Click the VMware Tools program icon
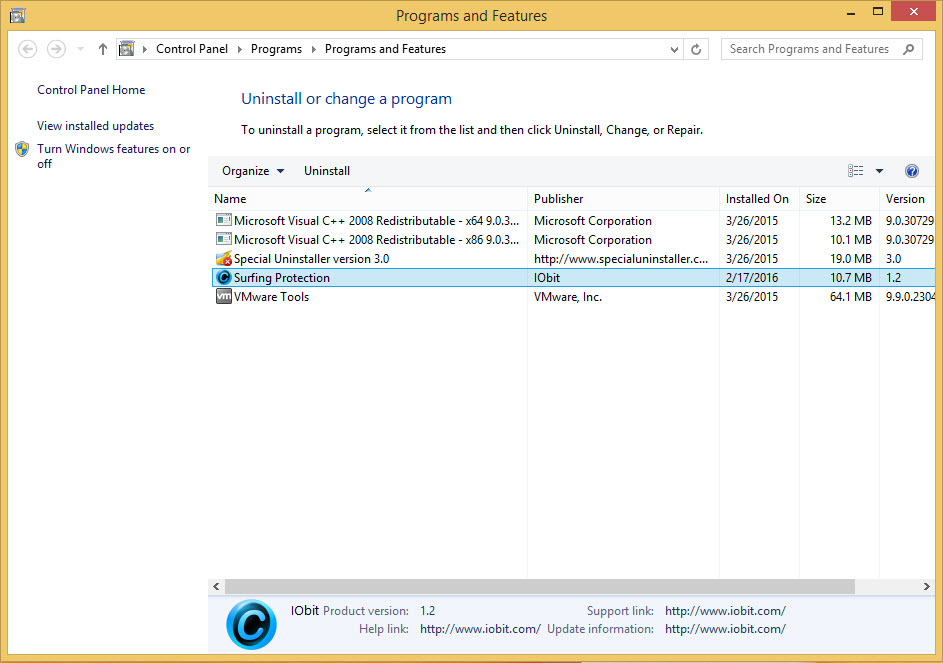 coord(224,297)
